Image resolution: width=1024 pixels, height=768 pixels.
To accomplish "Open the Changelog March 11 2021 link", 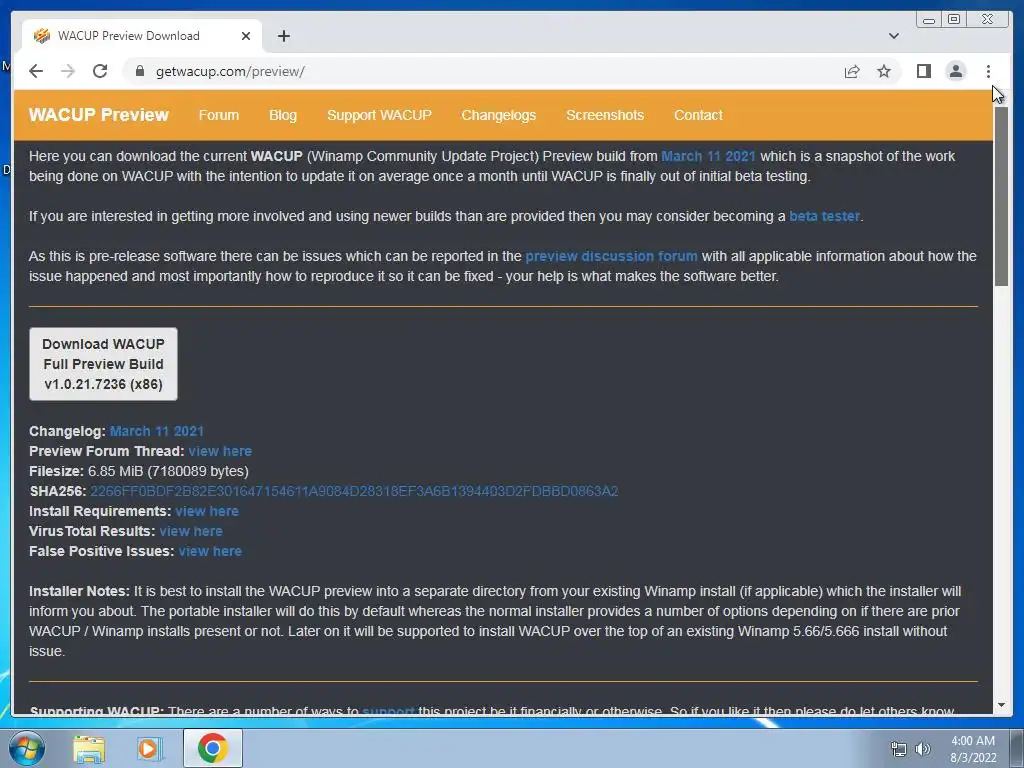I will (x=157, y=431).
